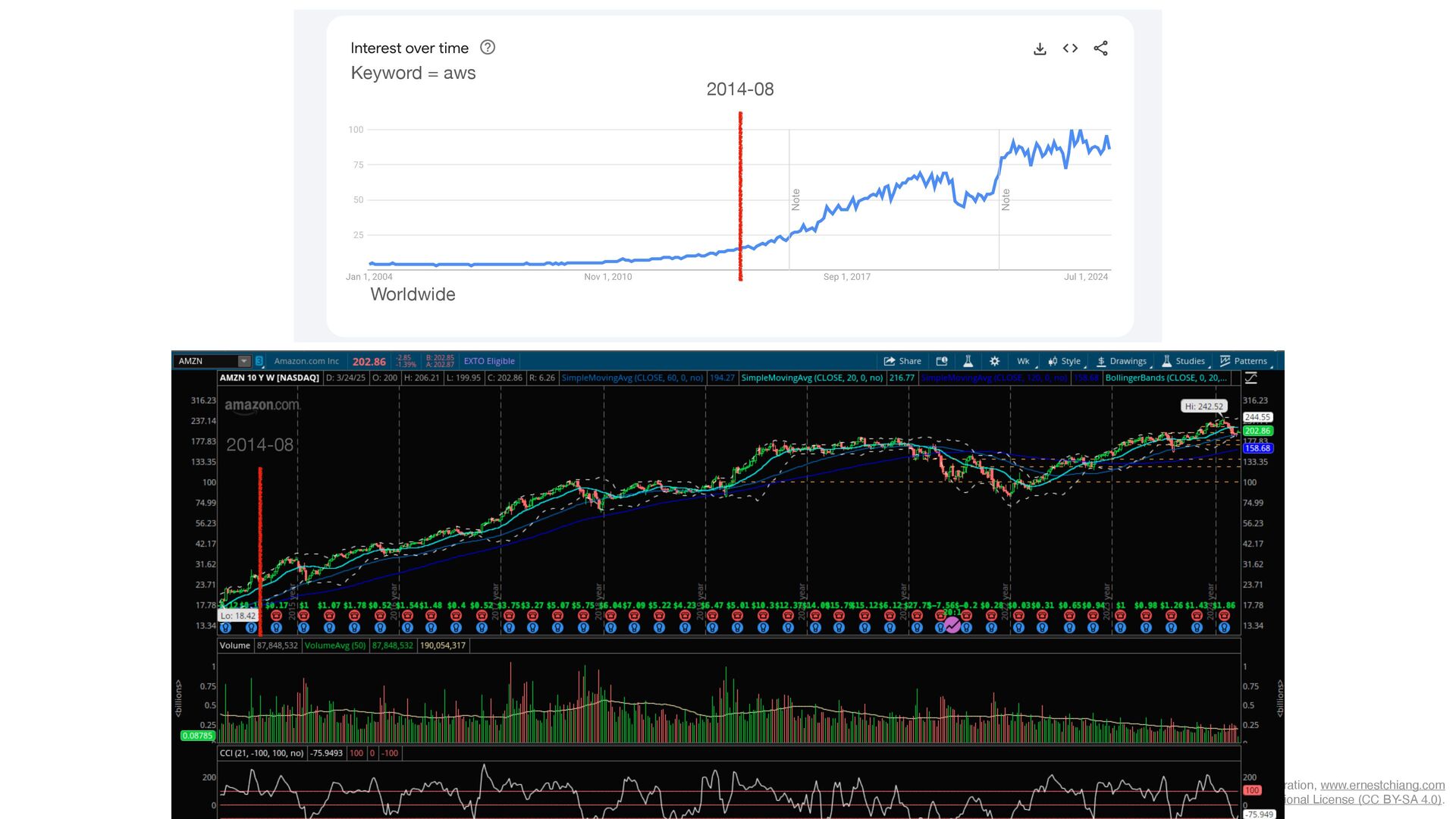Open the Style menu

point(1065,361)
